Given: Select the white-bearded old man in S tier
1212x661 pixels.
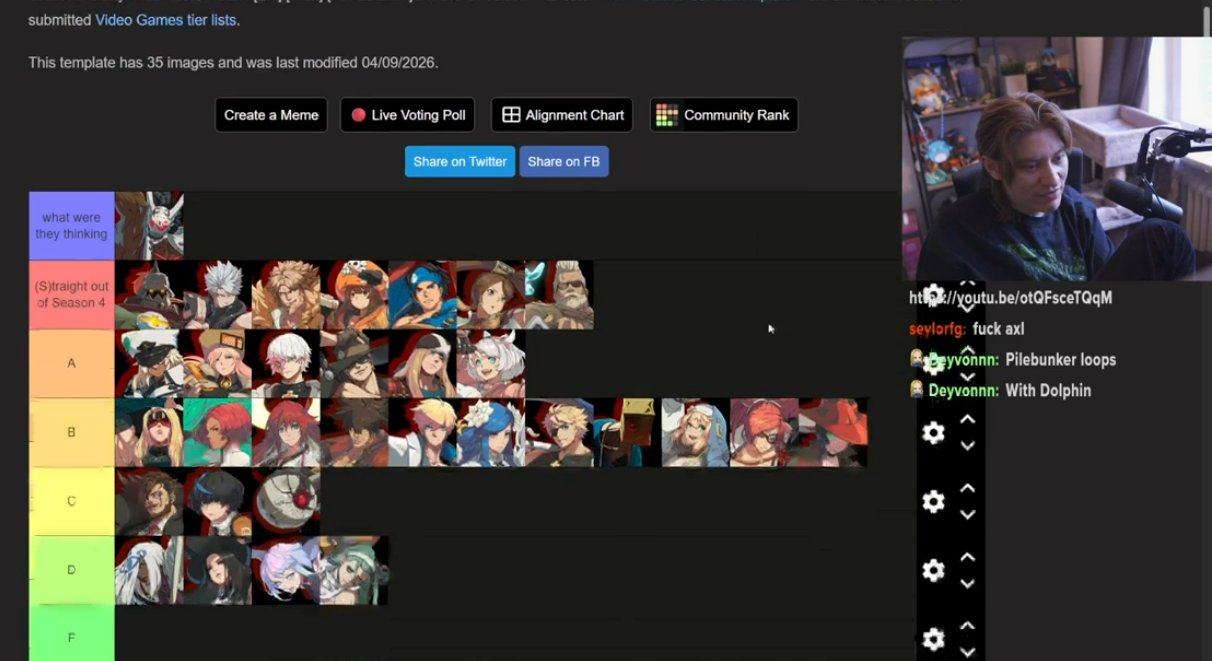Looking at the screenshot, I should [x=559, y=295].
